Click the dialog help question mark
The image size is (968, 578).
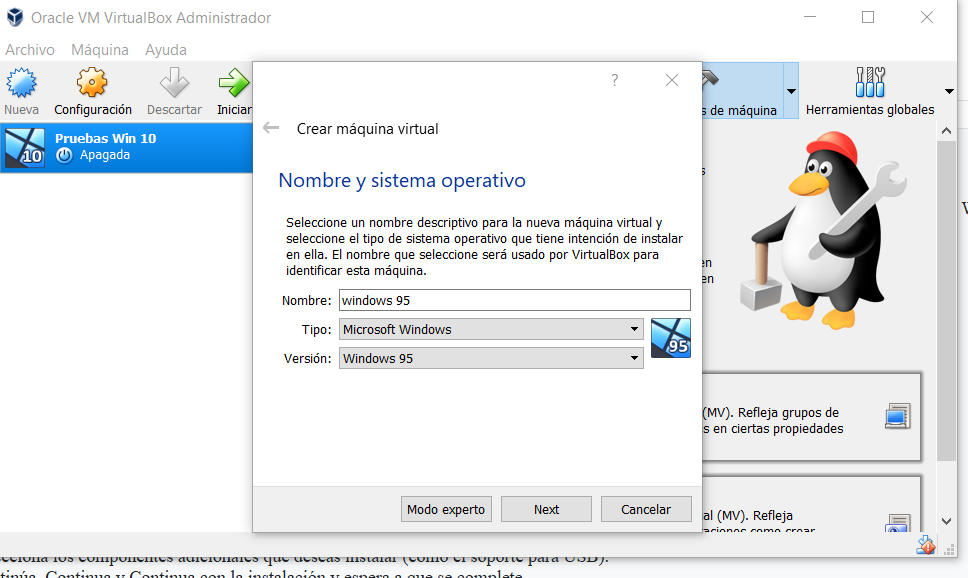[x=614, y=80]
